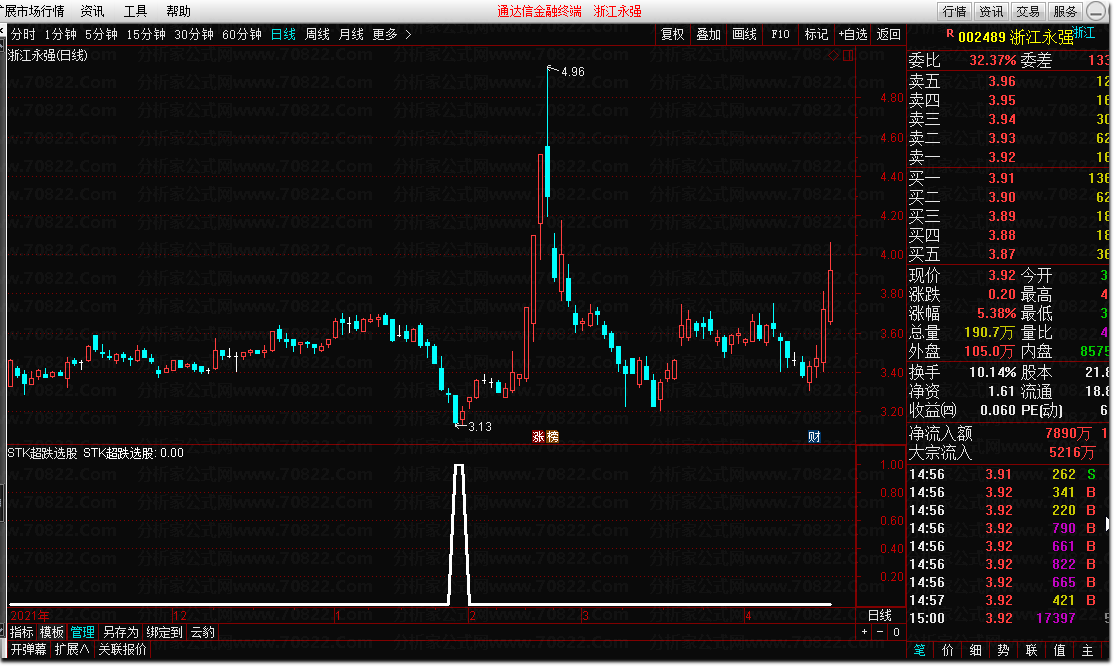The height and width of the screenshot is (666, 1115).
Task: Select the 势 trend tab
Action: point(1003,650)
